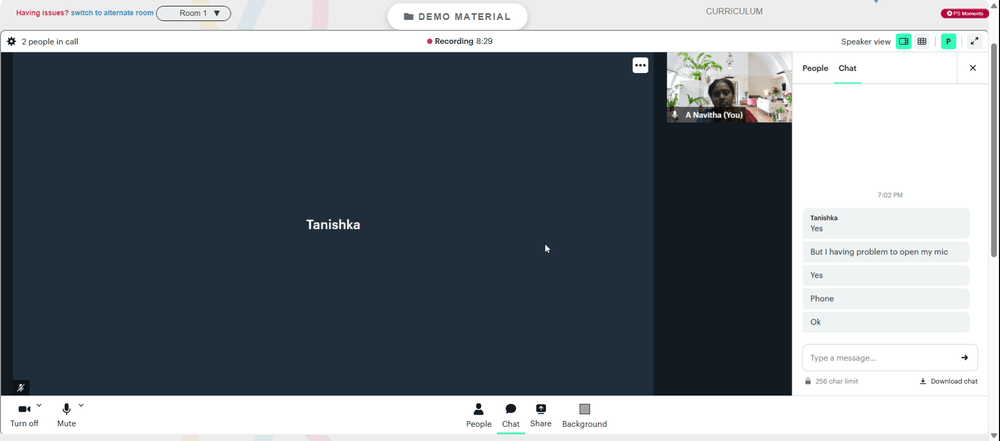This screenshot has height=441, width=1000.
Task: Turn off the camera
Action: pyautogui.click(x=24, y=415)
